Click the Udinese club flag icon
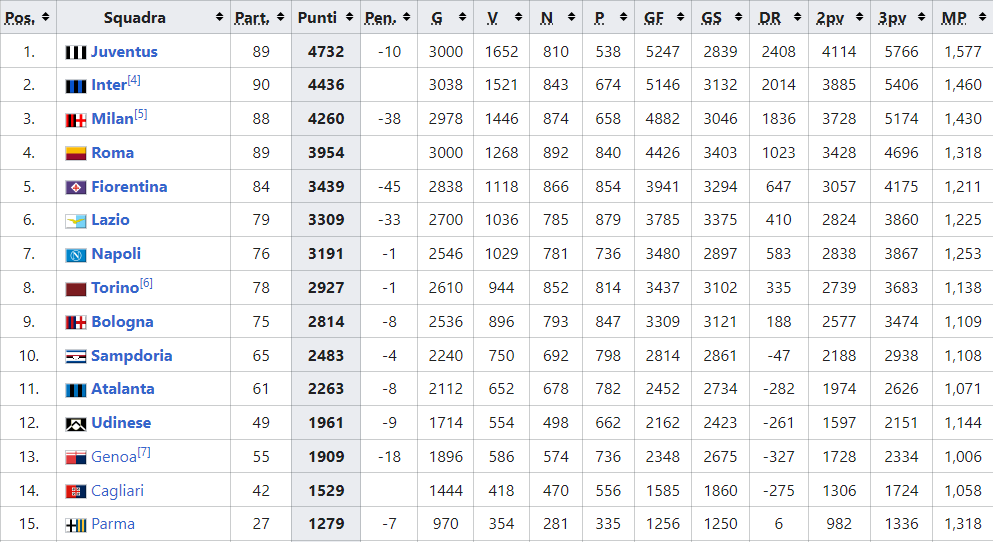 (76, 424)
